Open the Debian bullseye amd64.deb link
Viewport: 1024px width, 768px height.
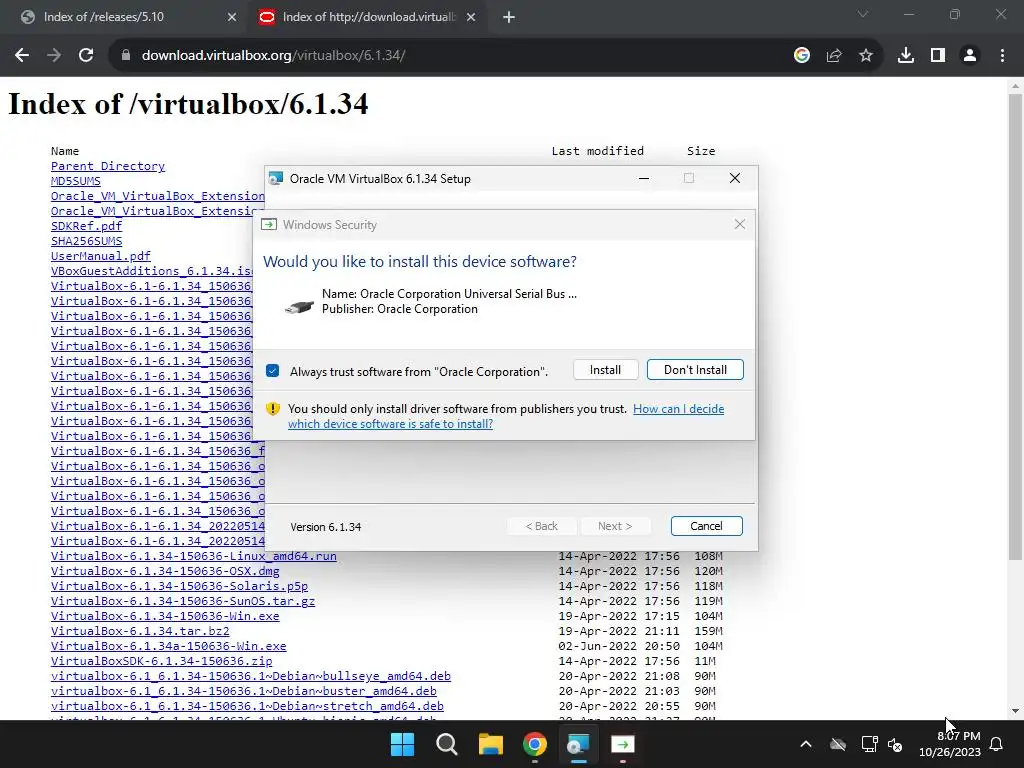click(251, 677)
